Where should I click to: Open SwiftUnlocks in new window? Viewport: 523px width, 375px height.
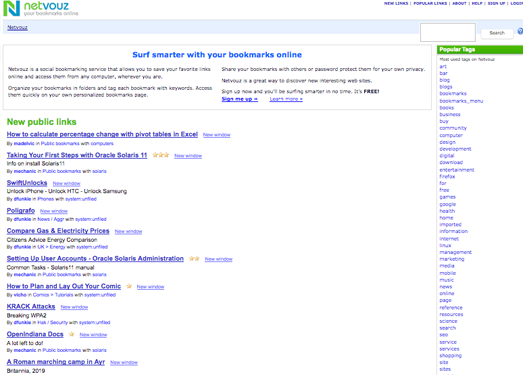coord(66,183)
